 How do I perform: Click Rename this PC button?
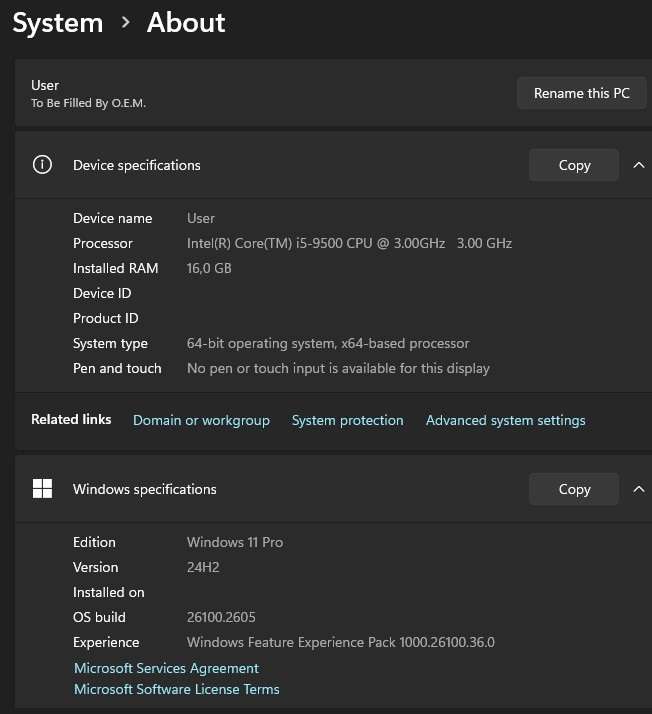[581, 93]
